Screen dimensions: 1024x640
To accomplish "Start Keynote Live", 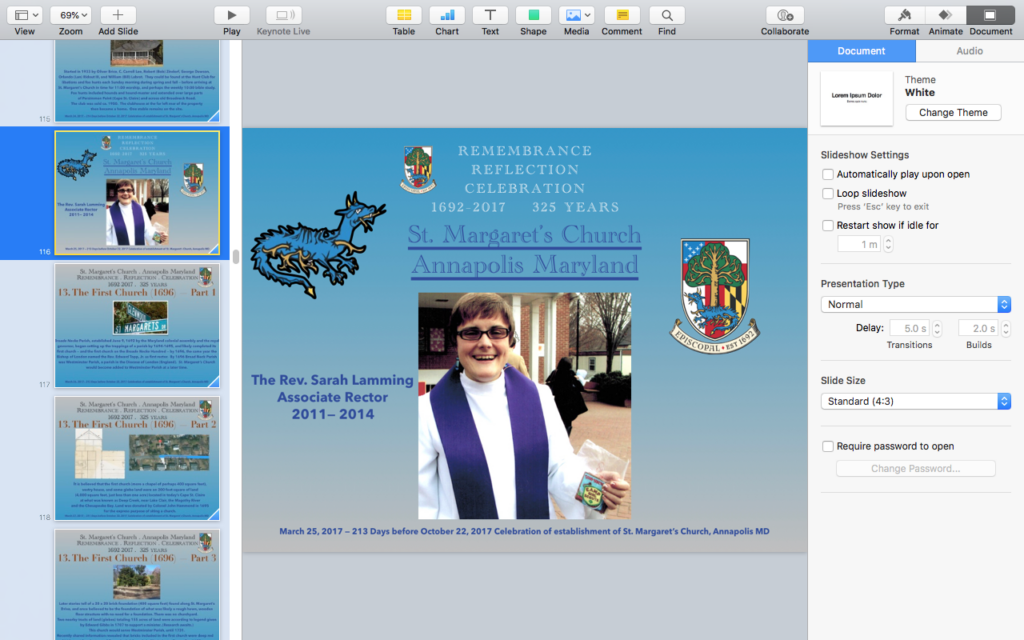I will [x=283, y=15].
